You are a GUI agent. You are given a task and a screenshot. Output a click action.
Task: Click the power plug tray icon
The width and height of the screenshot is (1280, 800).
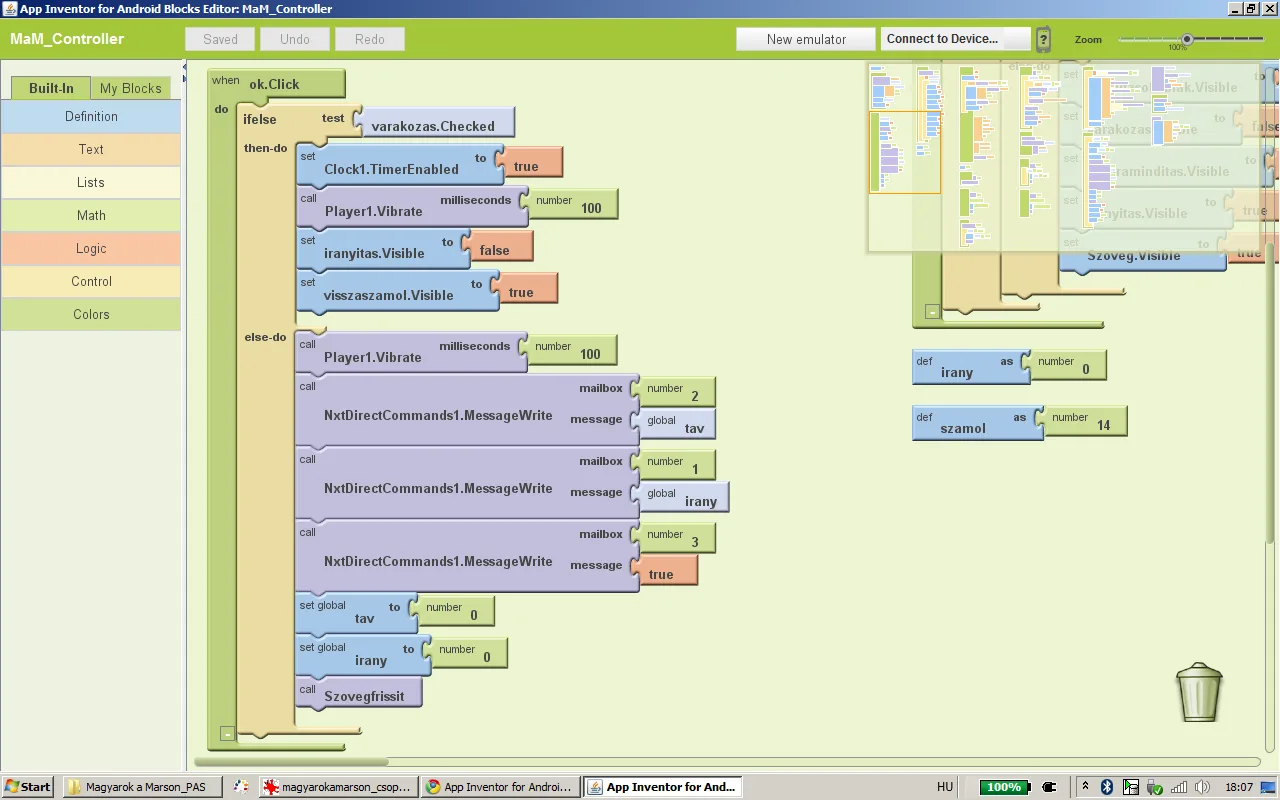[x=1050, y=787]
